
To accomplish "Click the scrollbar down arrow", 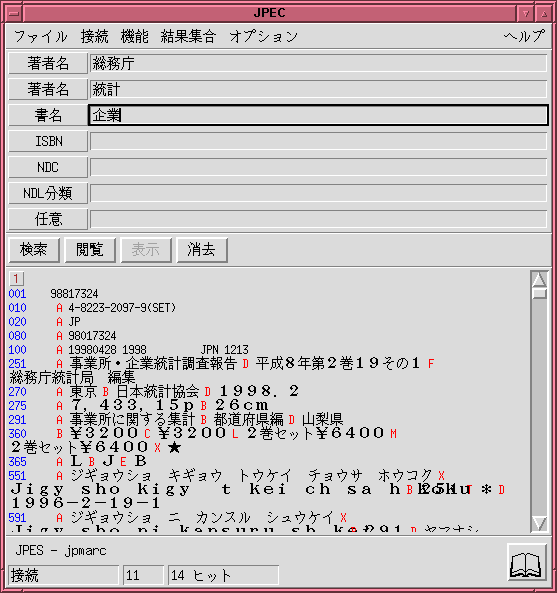I will [539, 523].
